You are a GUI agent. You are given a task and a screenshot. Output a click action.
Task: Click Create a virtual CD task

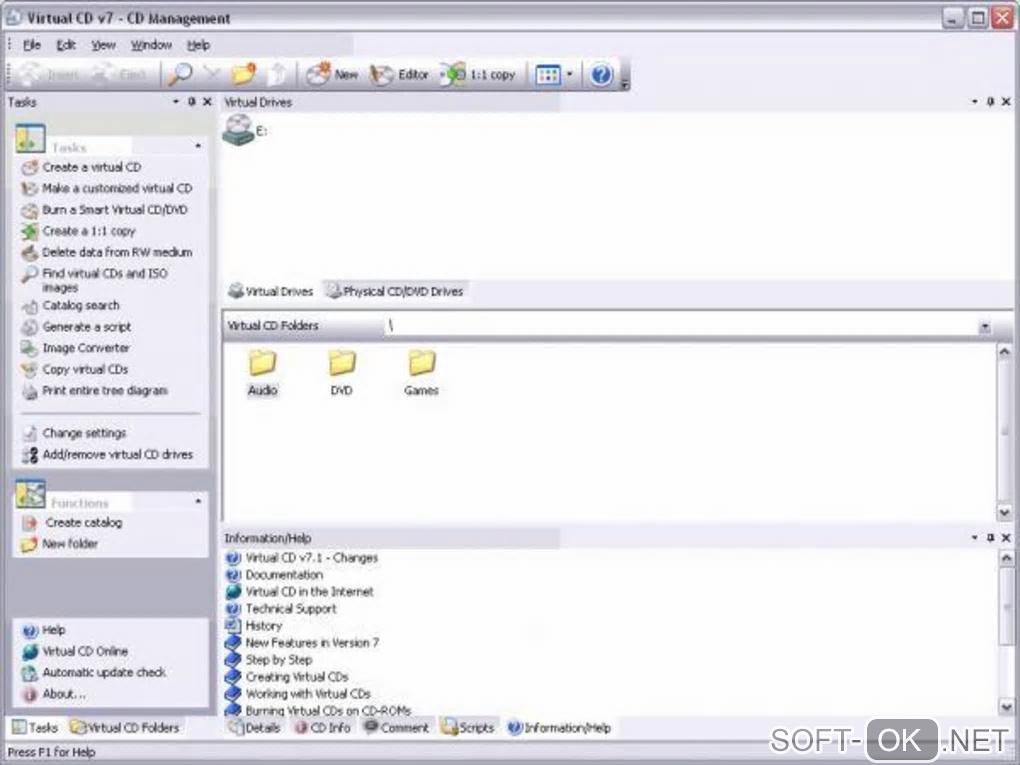tap(81, 167)
